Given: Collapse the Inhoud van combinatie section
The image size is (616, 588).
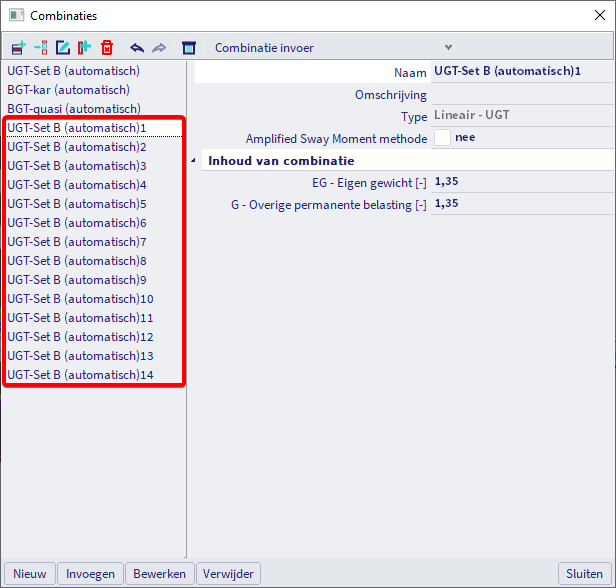Looking at the screenshot, I should pyautogui.click(x=194, y=161).
